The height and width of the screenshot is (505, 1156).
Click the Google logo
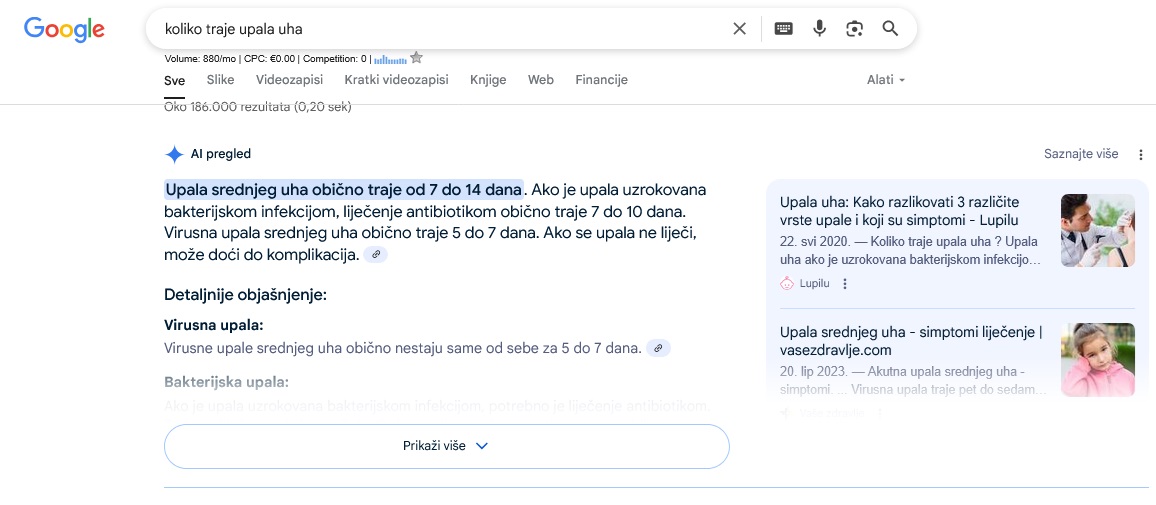64,29
